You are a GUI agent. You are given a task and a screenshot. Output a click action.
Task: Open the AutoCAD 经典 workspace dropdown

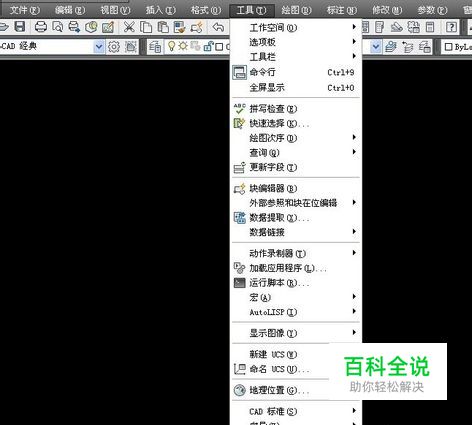click(99, 47)
